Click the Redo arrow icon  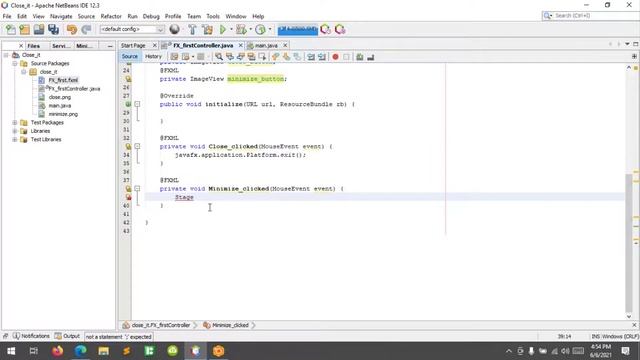(x=86, y=29)
